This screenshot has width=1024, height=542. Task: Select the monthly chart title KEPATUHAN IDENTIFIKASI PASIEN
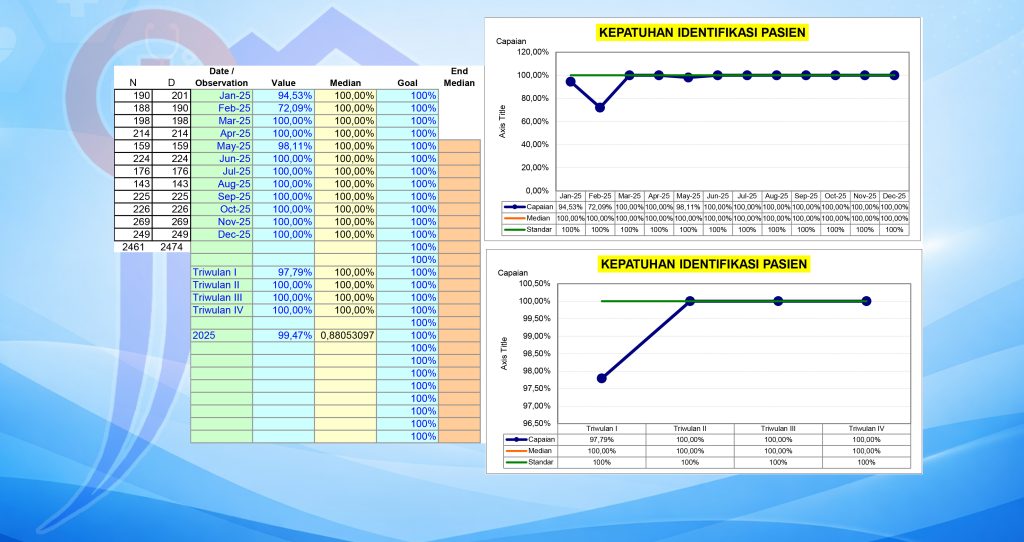702,32
